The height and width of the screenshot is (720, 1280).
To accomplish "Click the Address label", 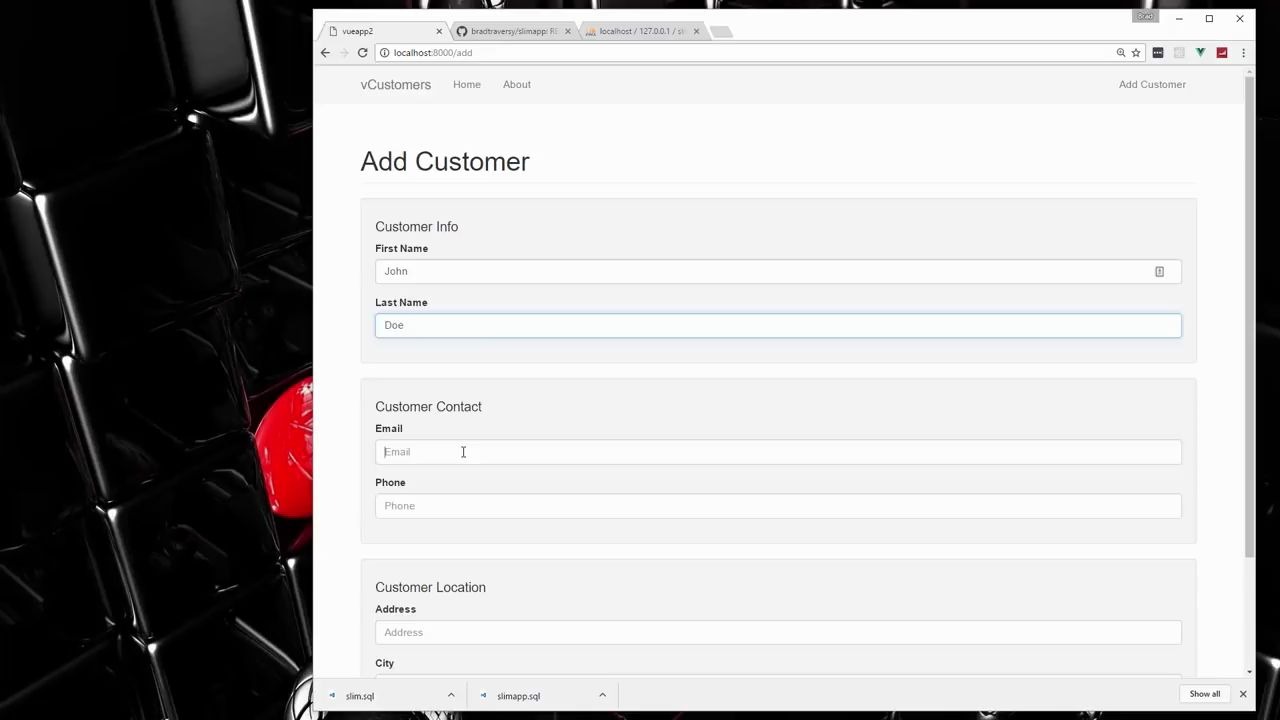I will (395, 609).
